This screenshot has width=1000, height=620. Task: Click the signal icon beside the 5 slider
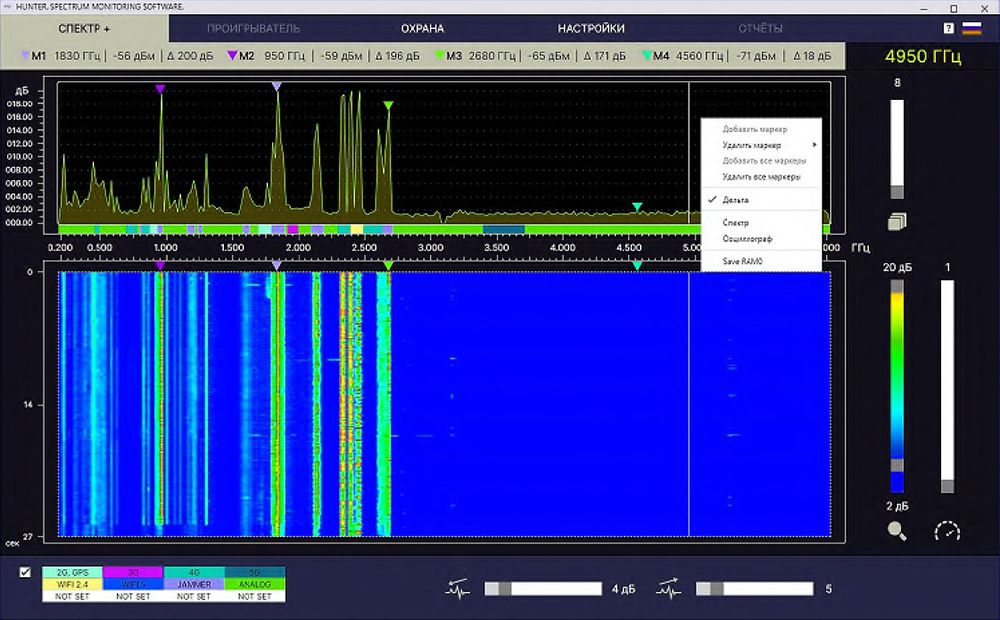click(669, 589)
